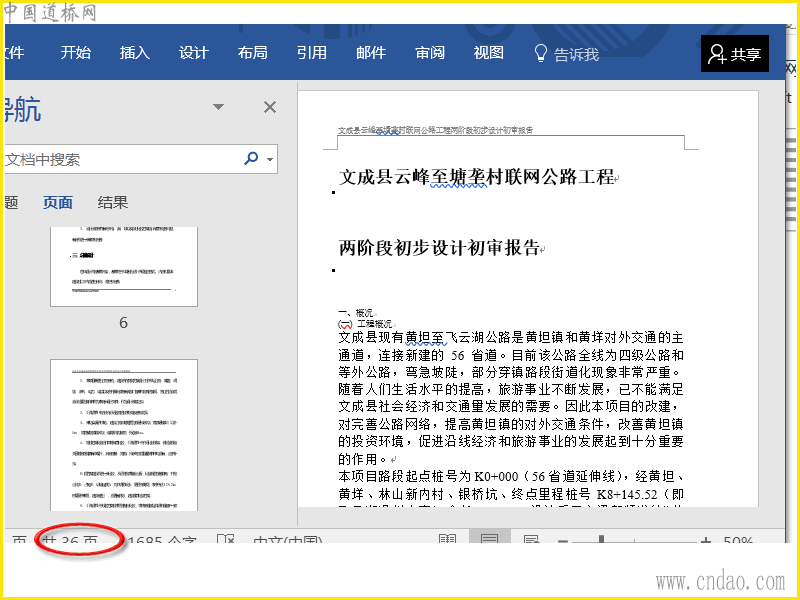This screenshot has height=600, width=800.
Task: Open the 视图 ribbon tab
Action: pos(489,53)
